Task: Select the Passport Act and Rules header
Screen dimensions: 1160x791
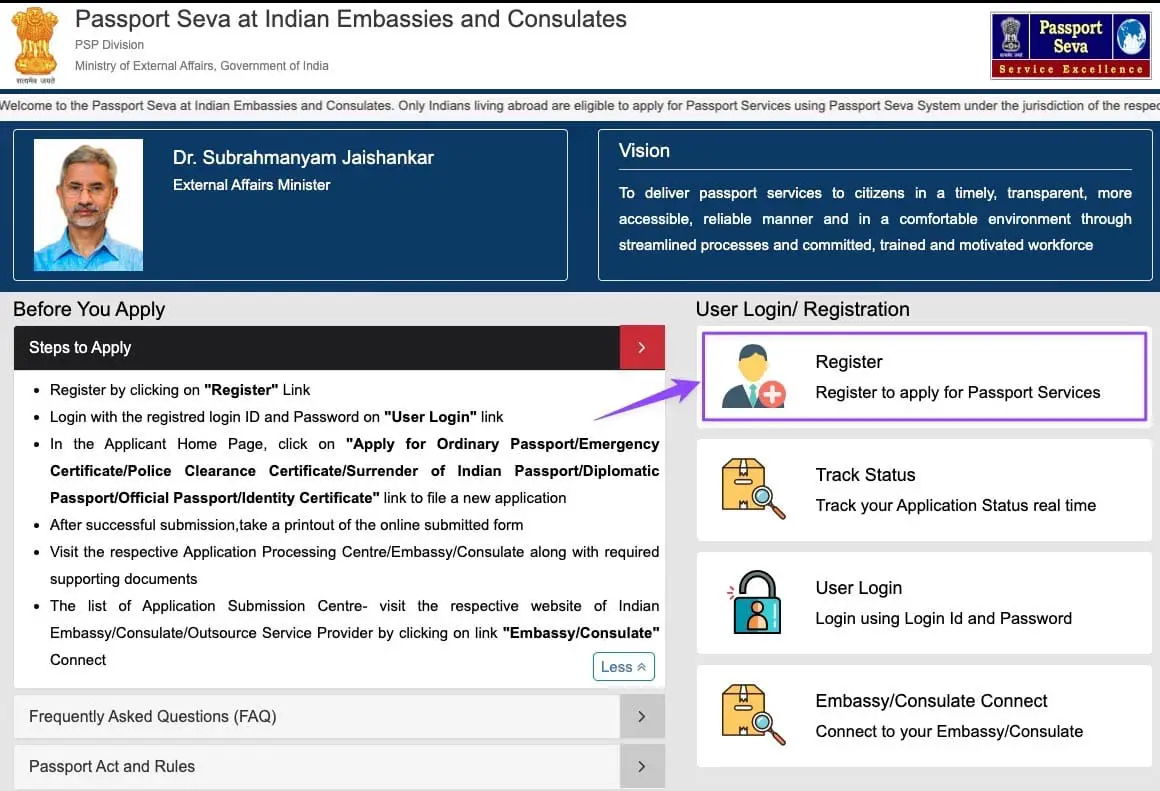Action: pos(317,767)
